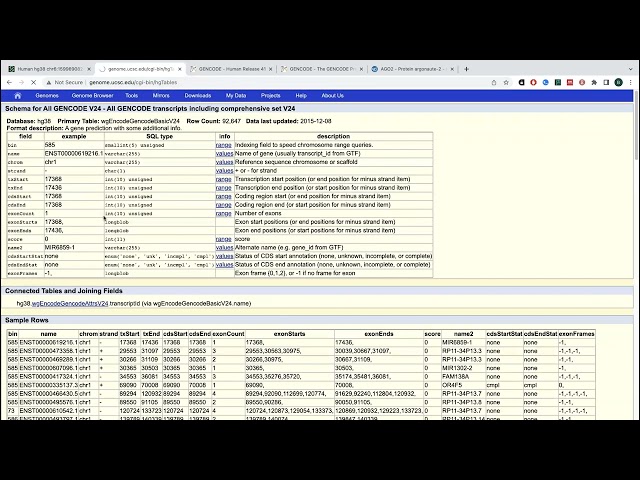Open the Downloads menu
The height and width of the screenshot is (480, 640).
click(198, 96)
